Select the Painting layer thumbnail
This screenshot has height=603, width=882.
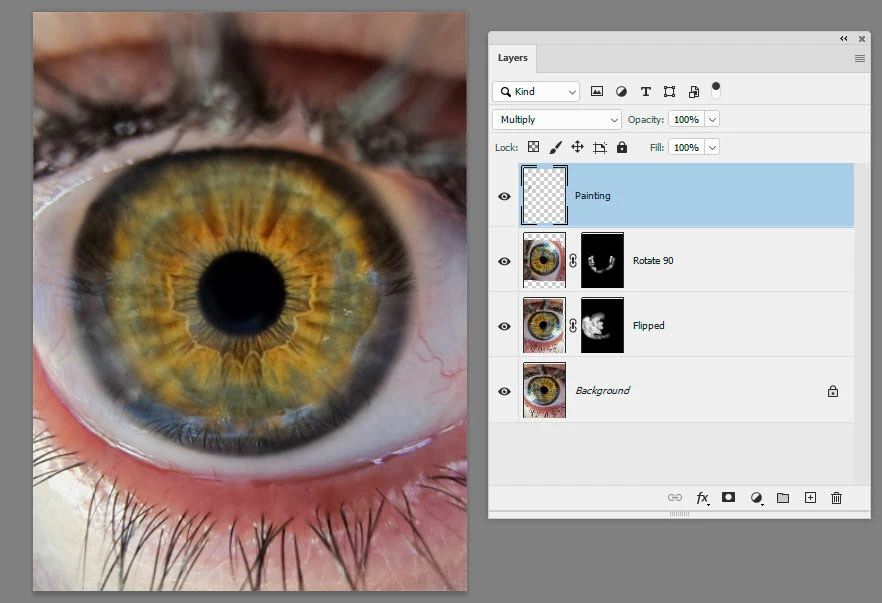click(x=544, y=195)
